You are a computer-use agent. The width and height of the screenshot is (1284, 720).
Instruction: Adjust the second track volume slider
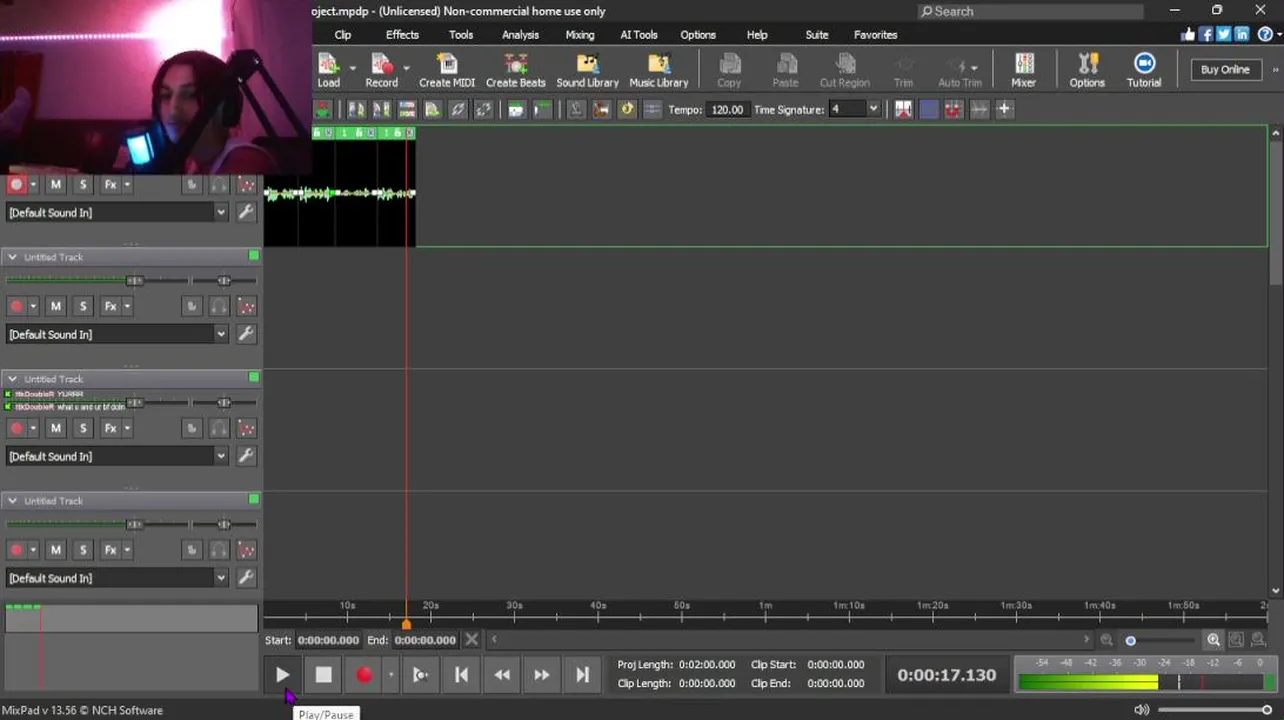point(135,281)
